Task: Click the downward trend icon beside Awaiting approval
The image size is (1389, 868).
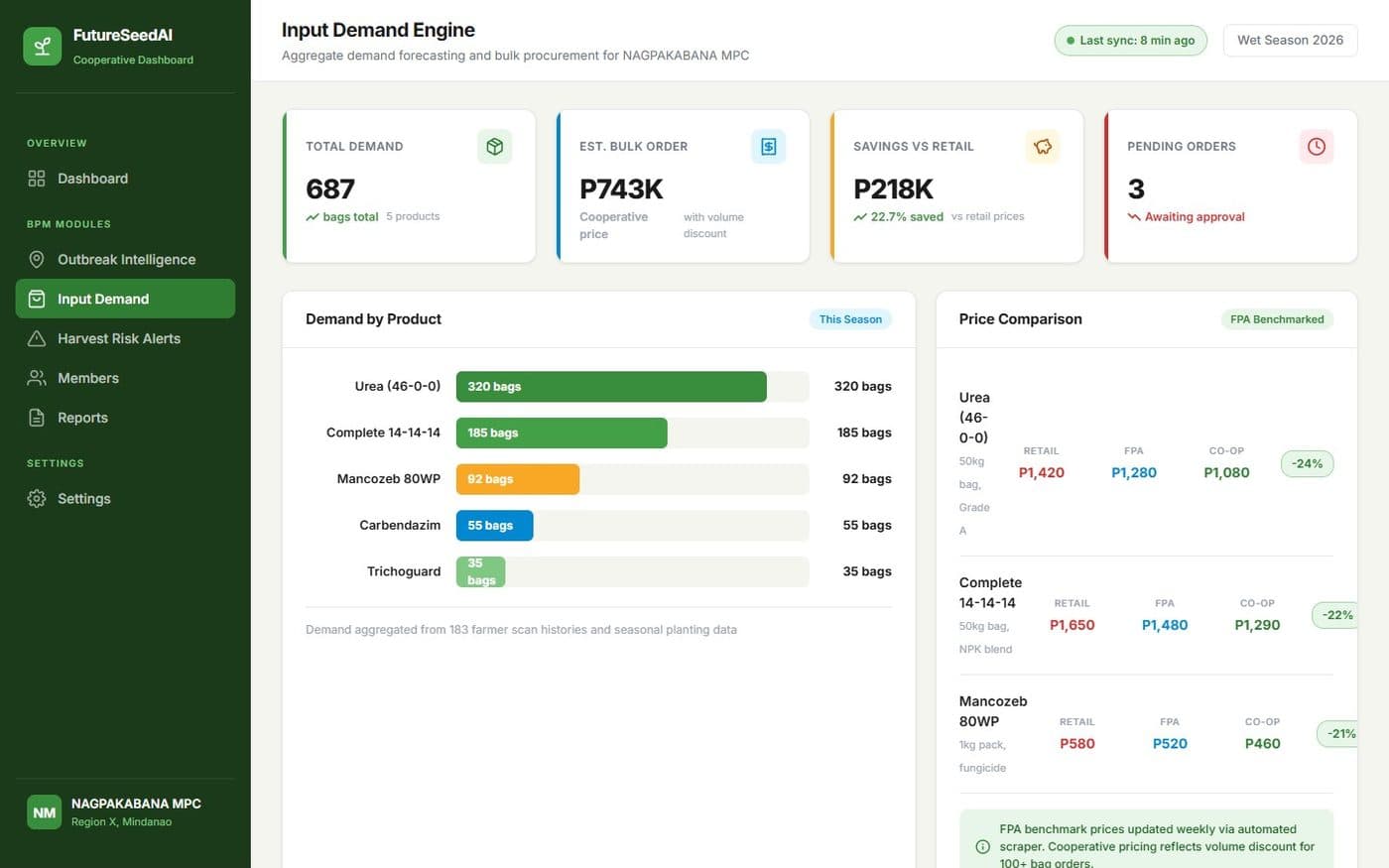Action: (1134, 217)
